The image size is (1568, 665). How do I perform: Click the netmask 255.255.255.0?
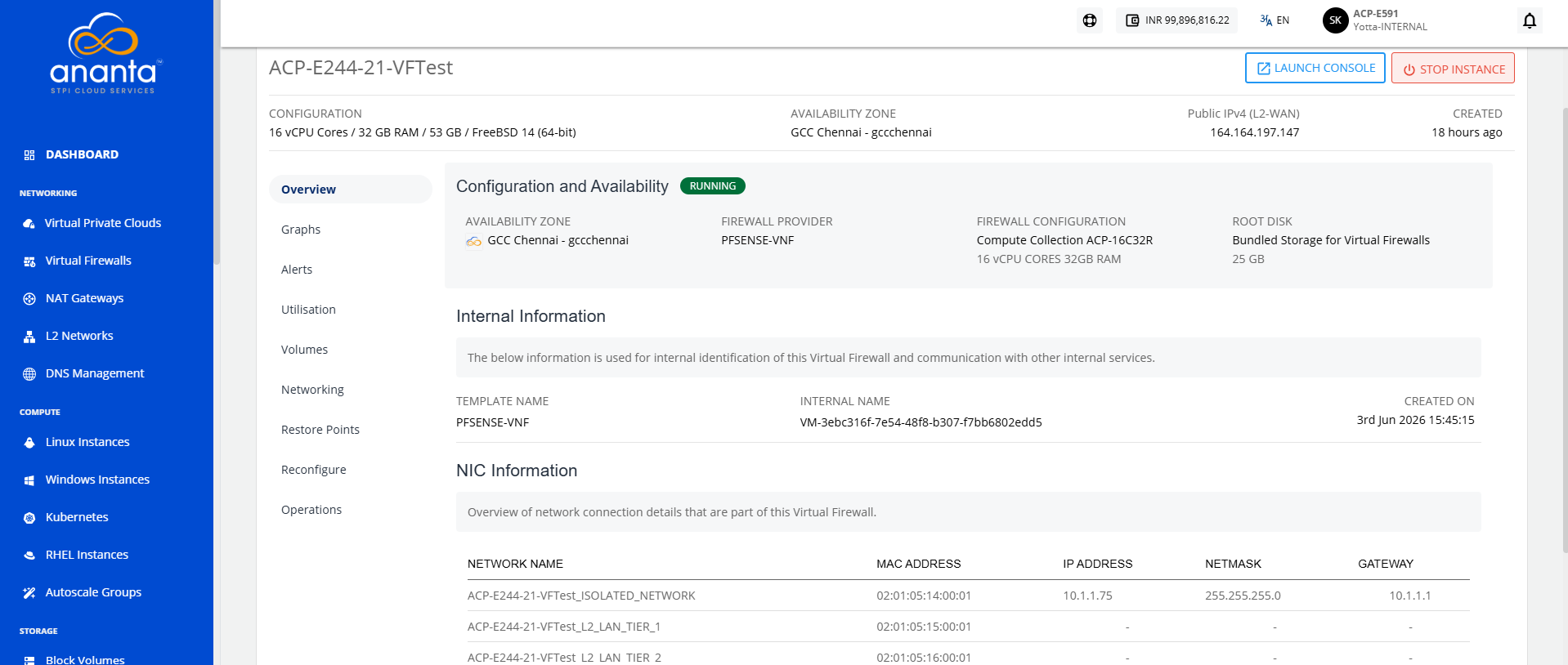coord(1243,596)
